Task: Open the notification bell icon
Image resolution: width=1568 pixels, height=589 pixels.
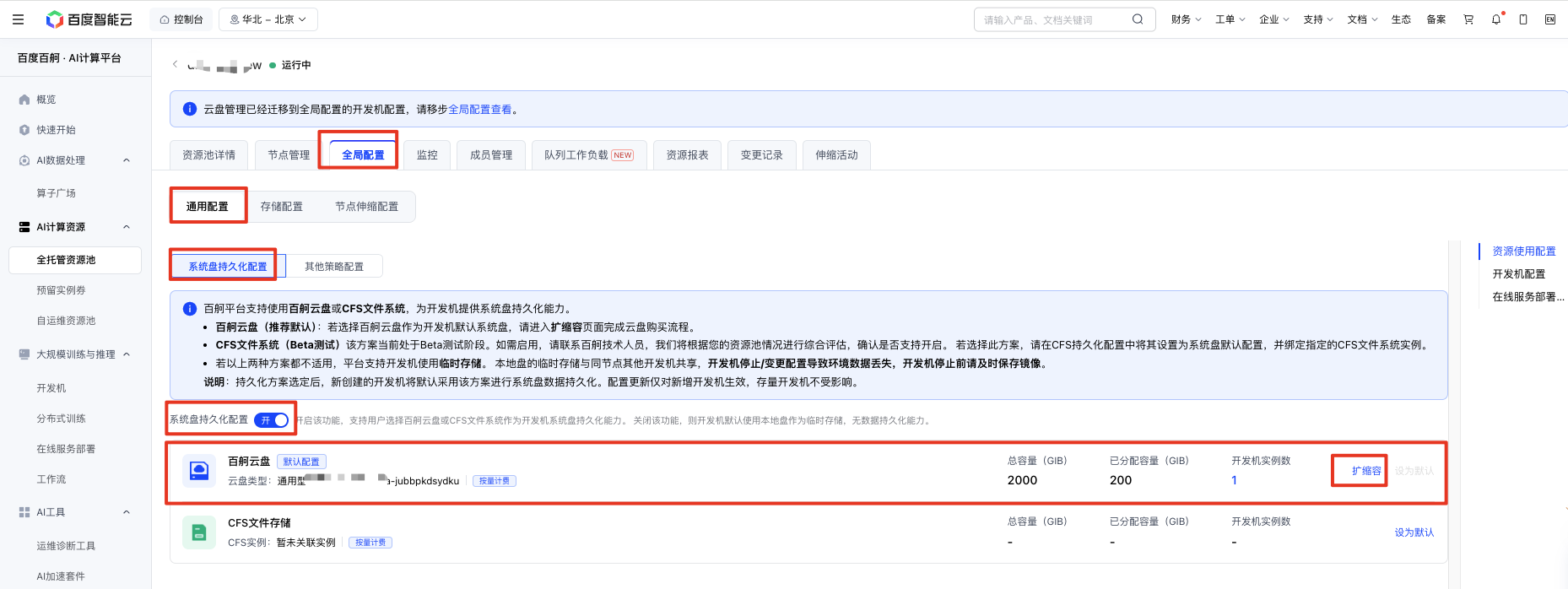Action: (1496, 19)
